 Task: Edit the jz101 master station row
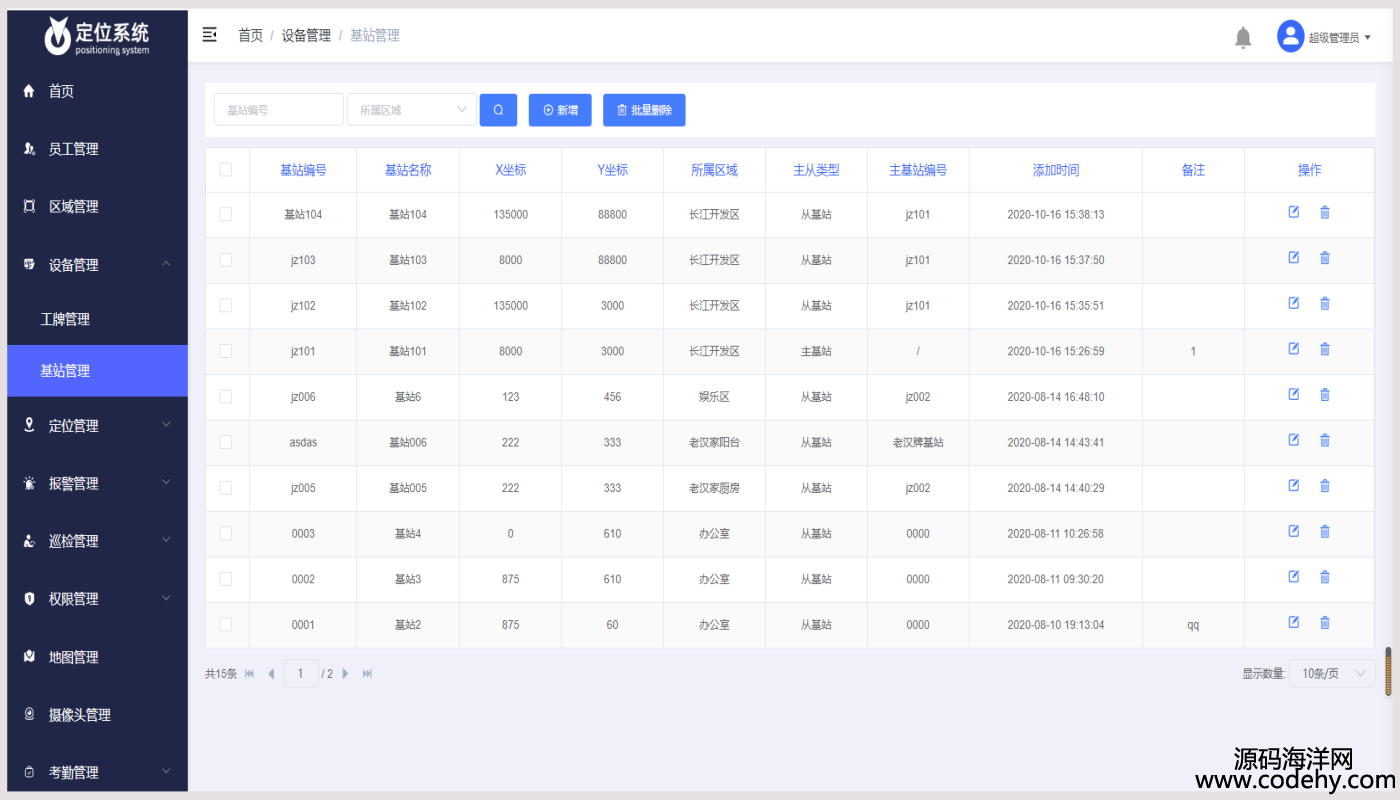click(1293, 349)
